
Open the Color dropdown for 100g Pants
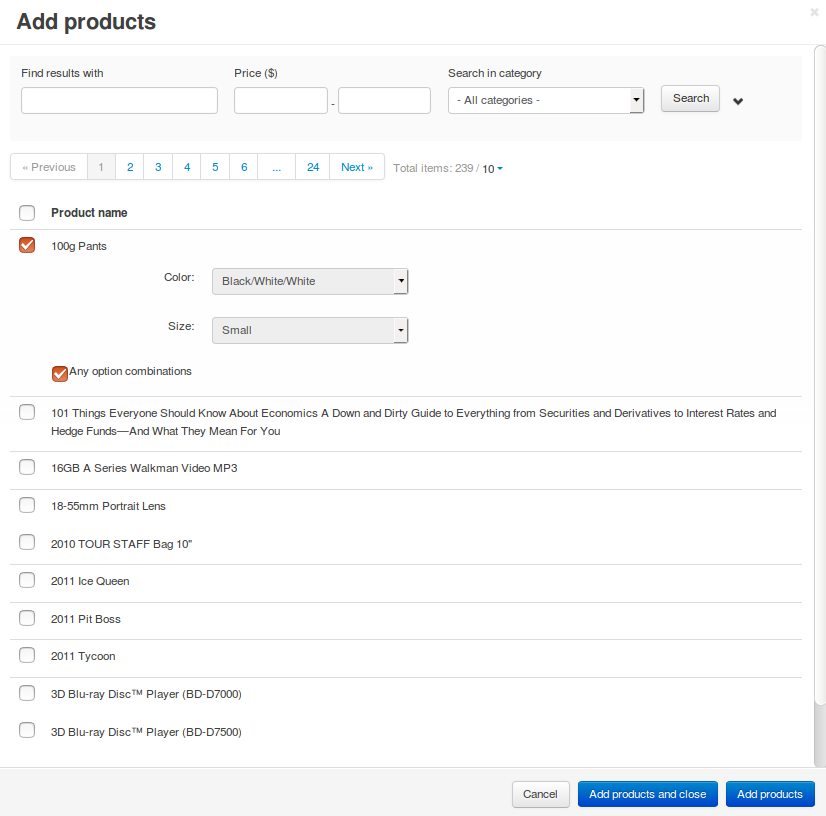coord(310,281)
